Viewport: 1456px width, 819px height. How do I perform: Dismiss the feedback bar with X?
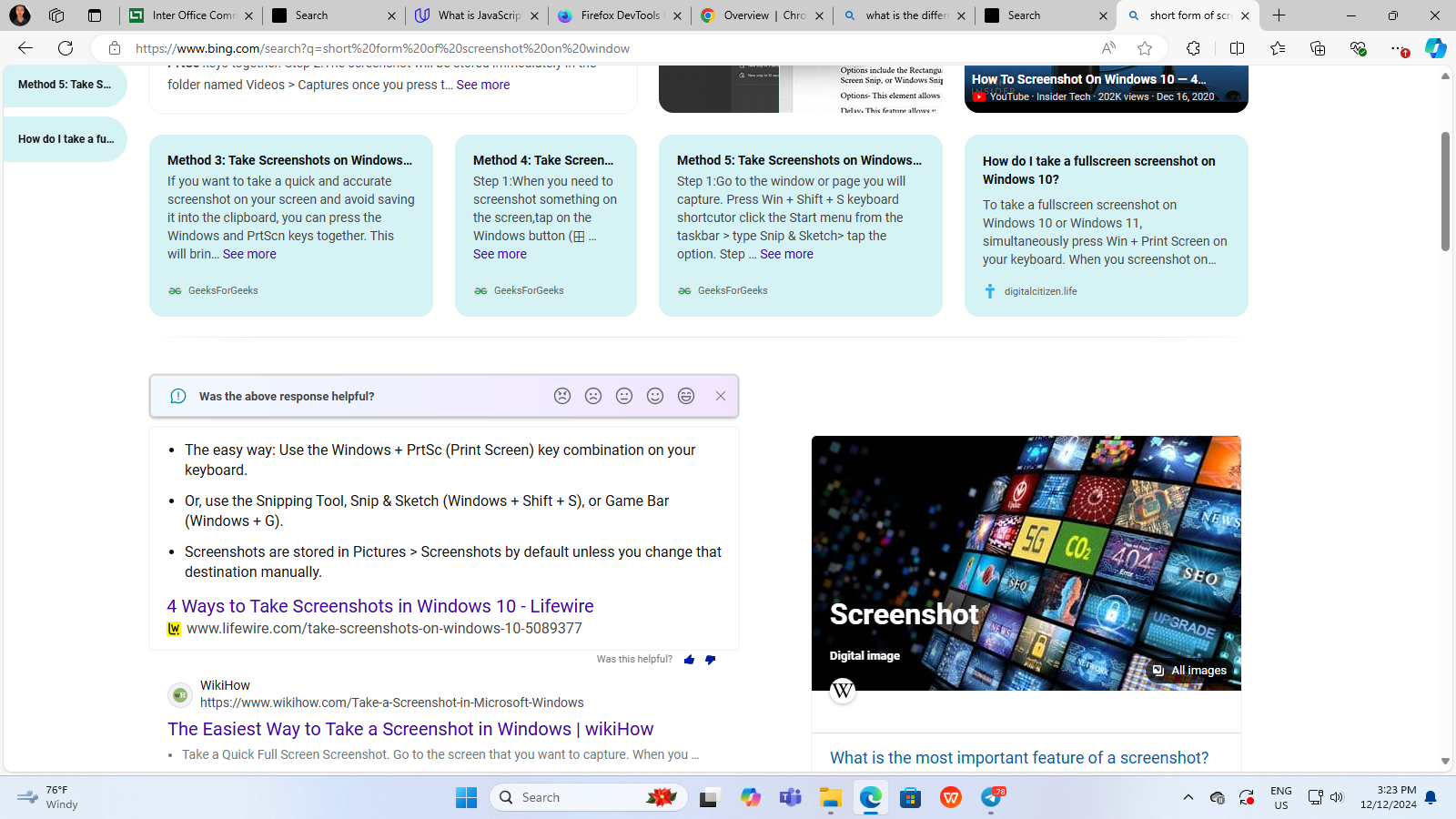721,396
